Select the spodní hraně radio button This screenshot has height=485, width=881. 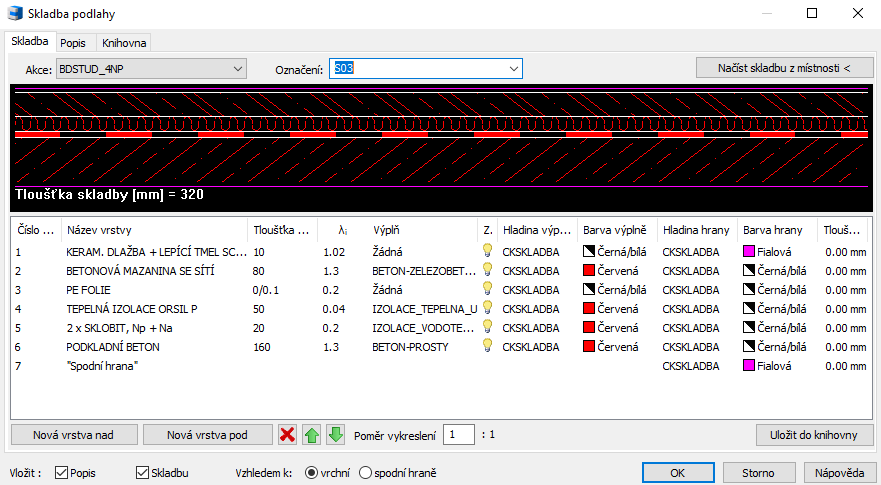pyautogui.click(x=365, y=472)
